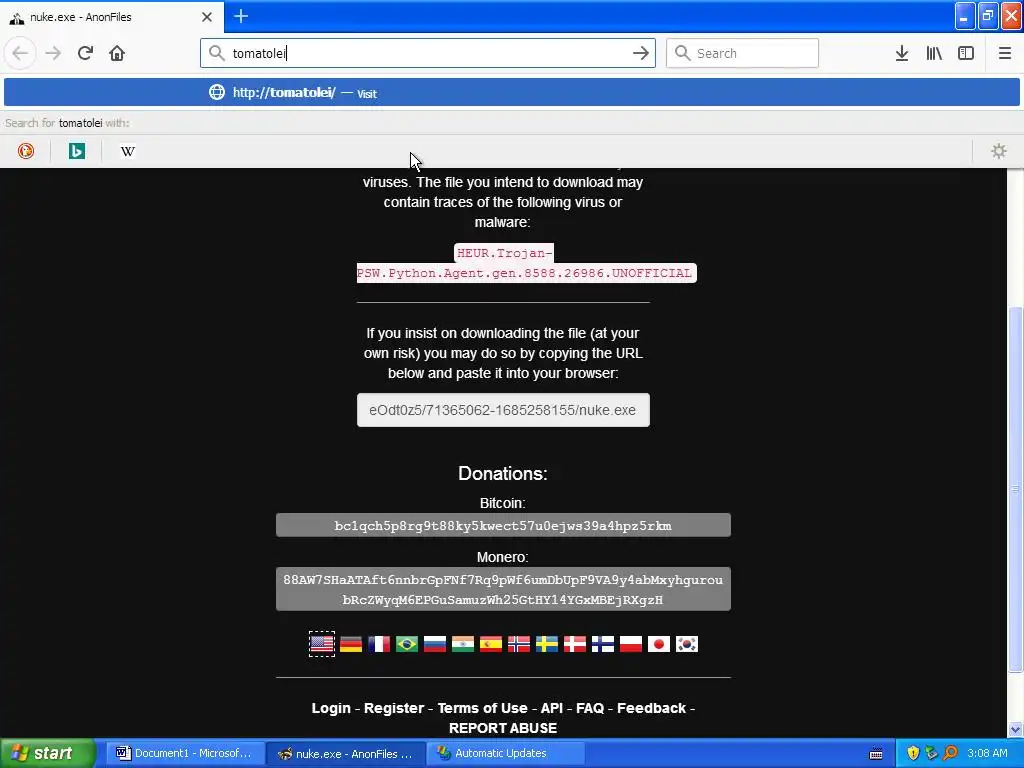The width and height of the screenshot is (1024, 768).
Task: Click the on-screen keyboard tray icon
Action: point(876,754)
